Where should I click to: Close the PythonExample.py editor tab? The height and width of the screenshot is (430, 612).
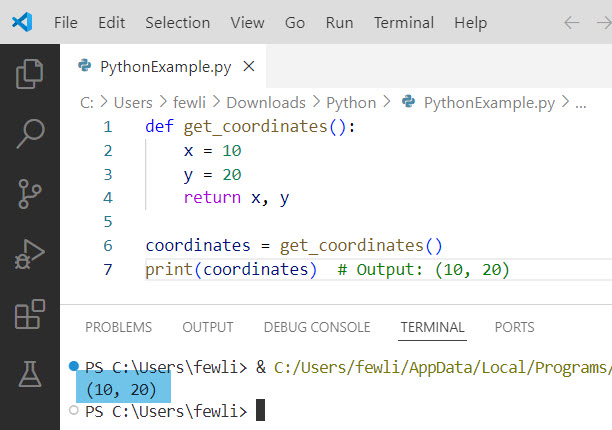click(x=249, y=66)
